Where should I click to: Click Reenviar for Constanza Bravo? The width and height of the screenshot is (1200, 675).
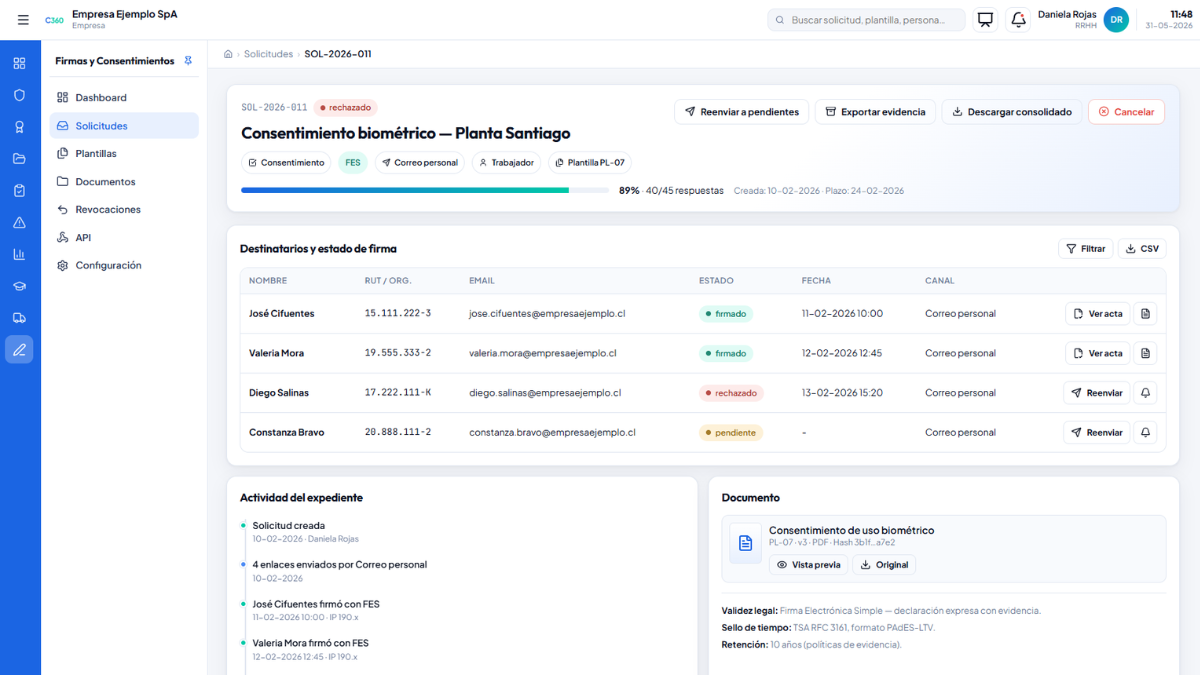[x=1096, y=433]
